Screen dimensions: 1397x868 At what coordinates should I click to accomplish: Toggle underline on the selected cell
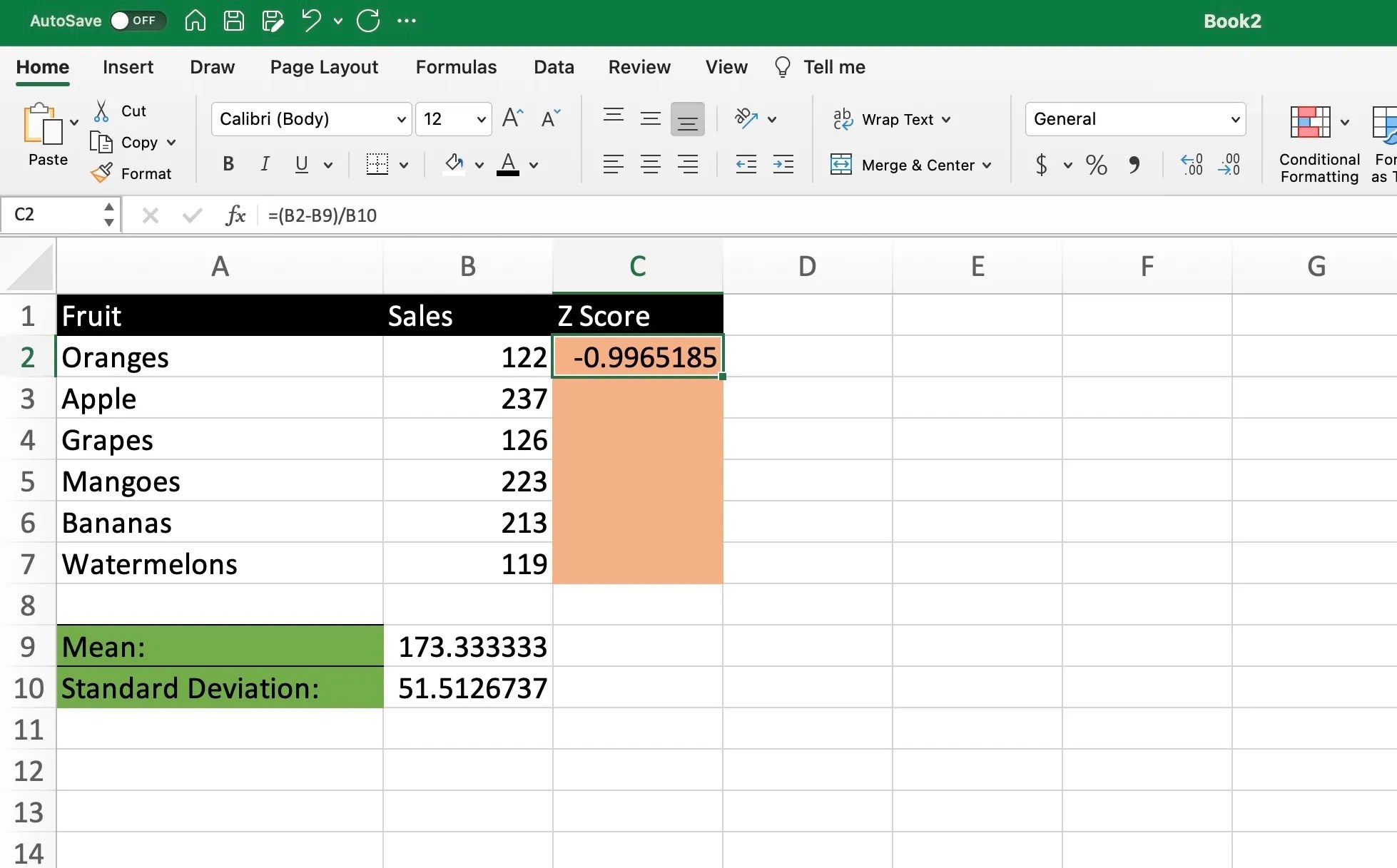[301, 165]
